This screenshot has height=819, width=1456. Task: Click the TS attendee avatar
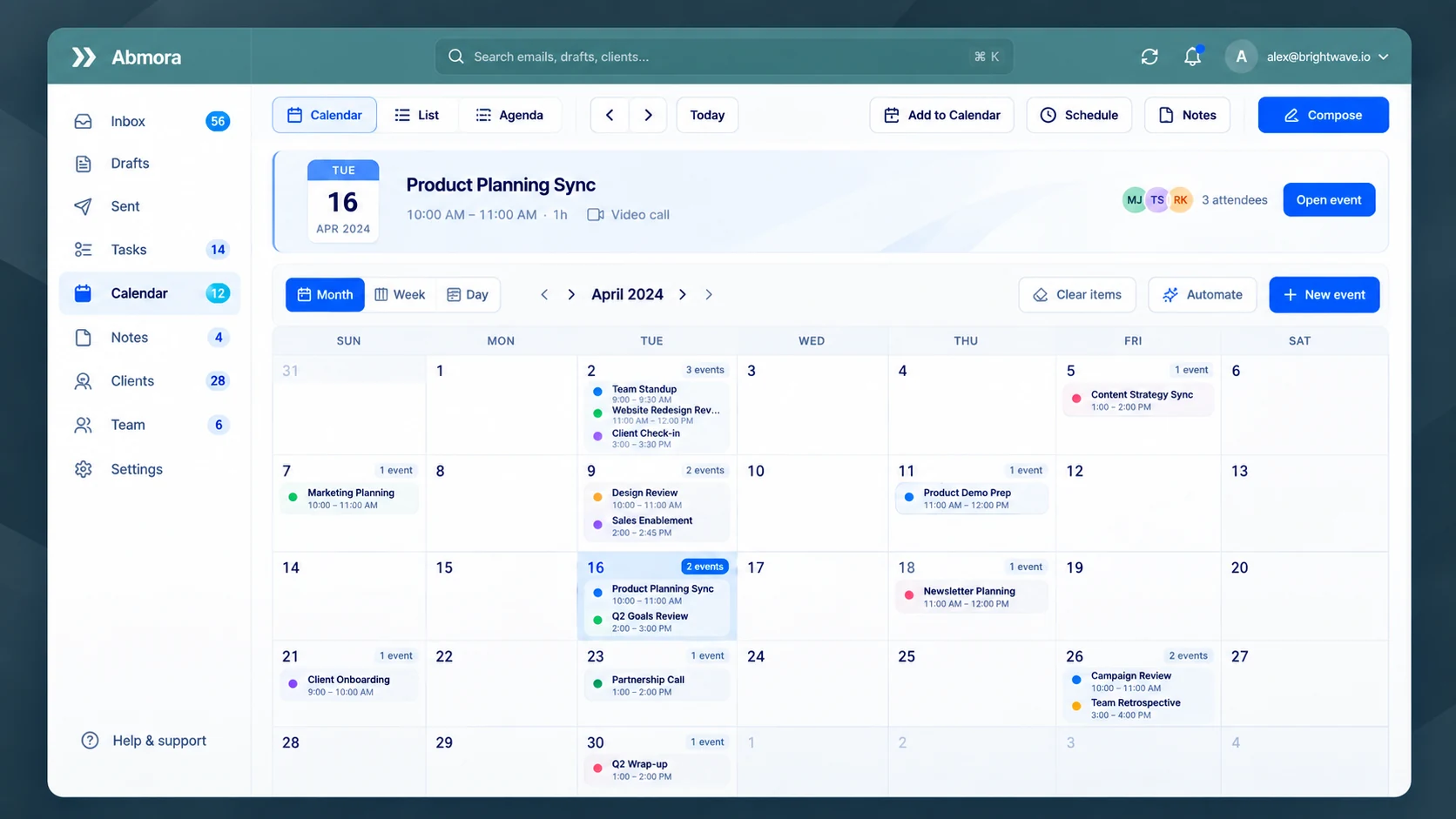(1156, 200)
